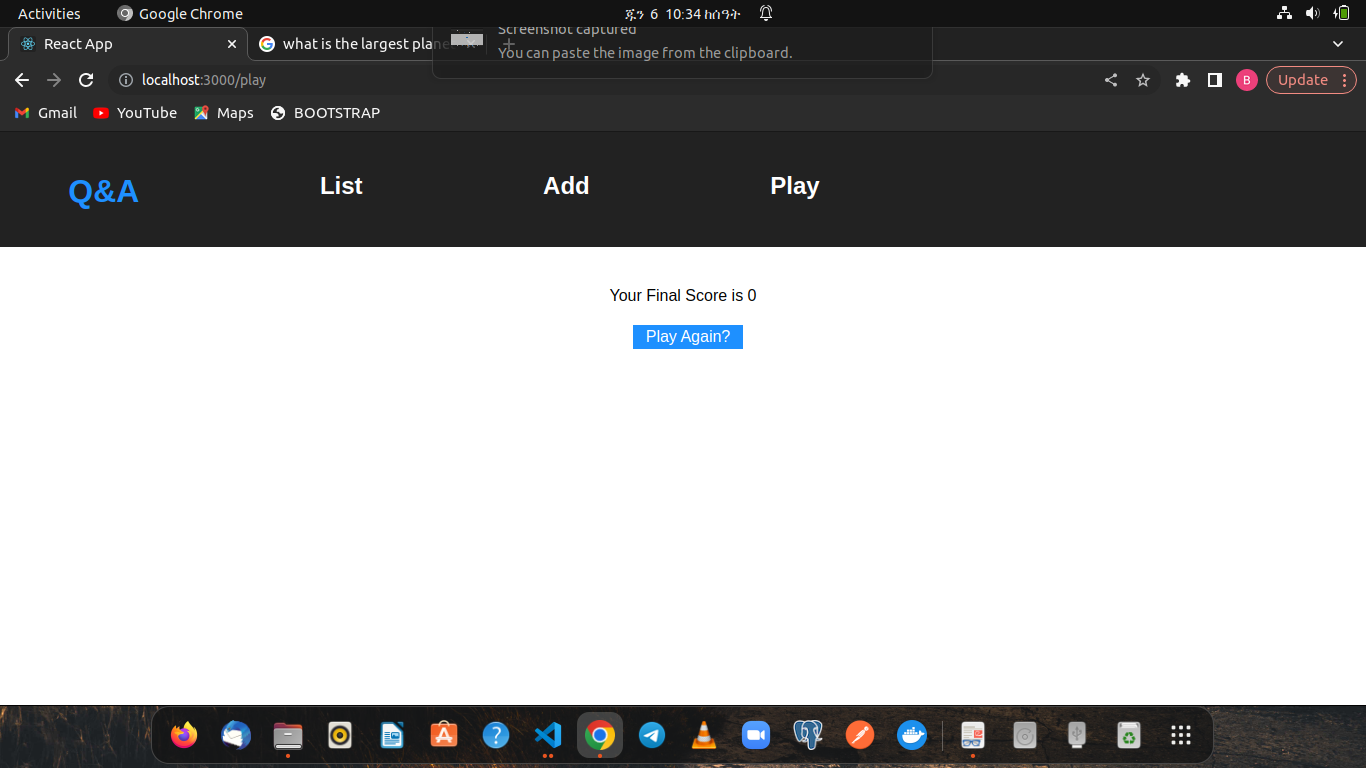Open Firefox from the dock
1366x768 pixels.
tap(184, 735)
